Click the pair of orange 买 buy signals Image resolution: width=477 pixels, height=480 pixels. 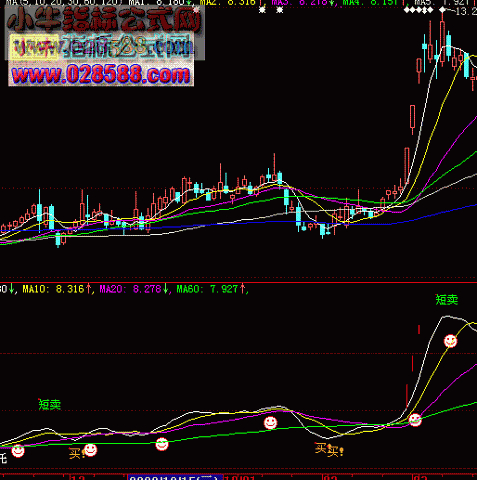coord(329,450)
